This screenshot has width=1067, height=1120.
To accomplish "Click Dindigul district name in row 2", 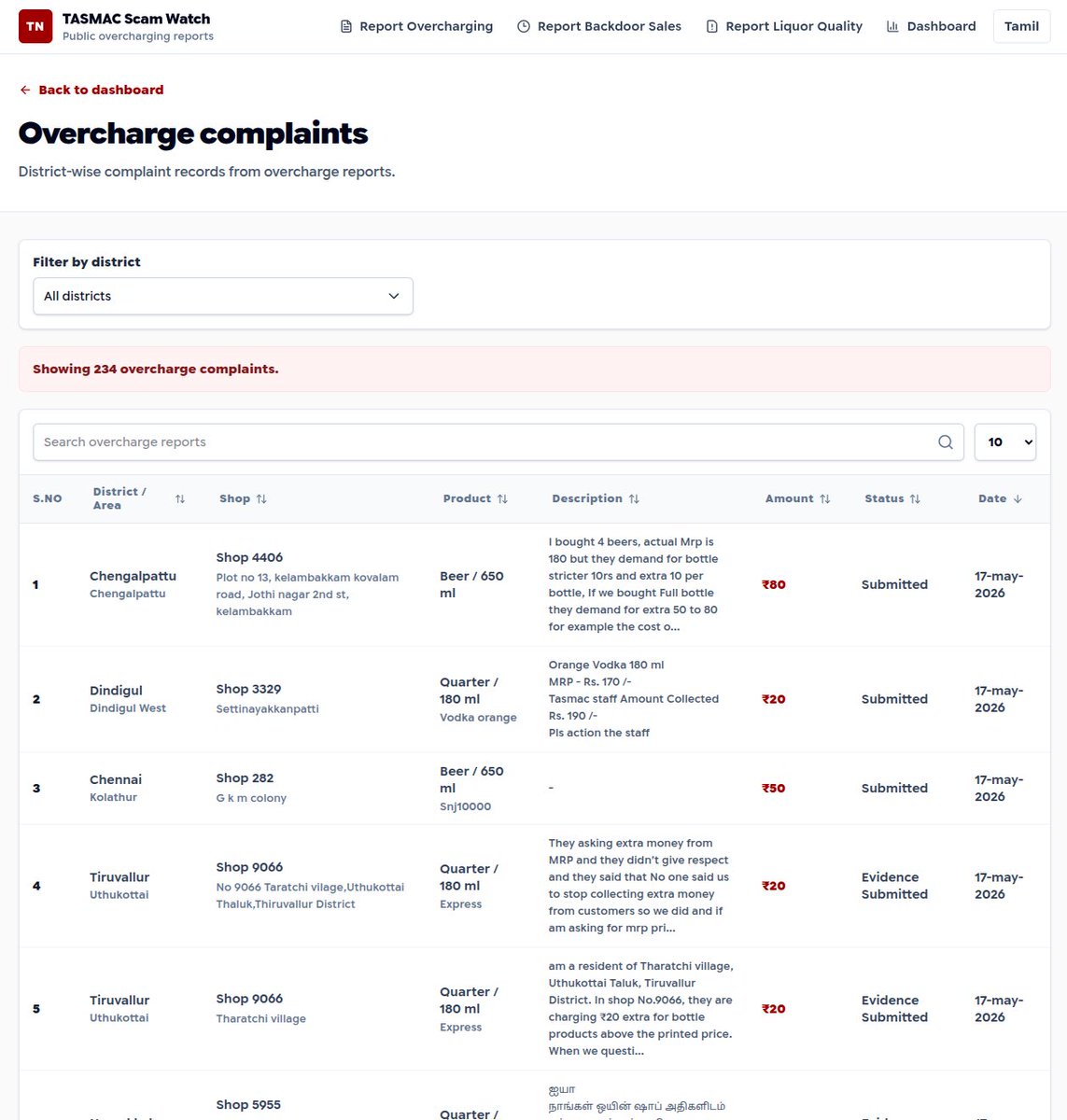I will 116,691.
